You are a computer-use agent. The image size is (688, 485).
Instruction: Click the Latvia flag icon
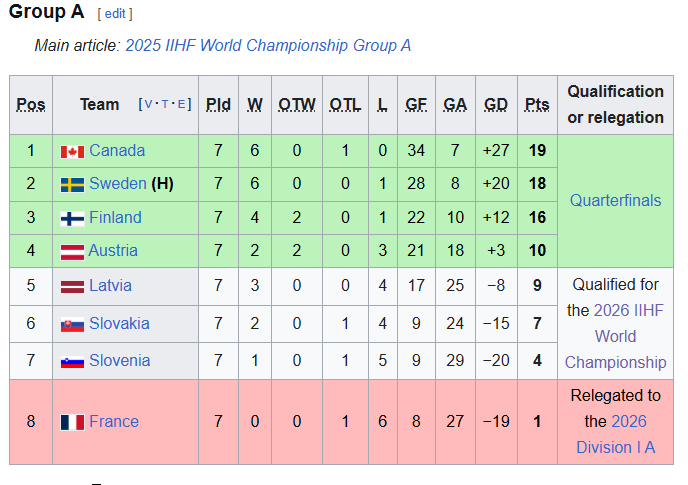coord(72,286)
